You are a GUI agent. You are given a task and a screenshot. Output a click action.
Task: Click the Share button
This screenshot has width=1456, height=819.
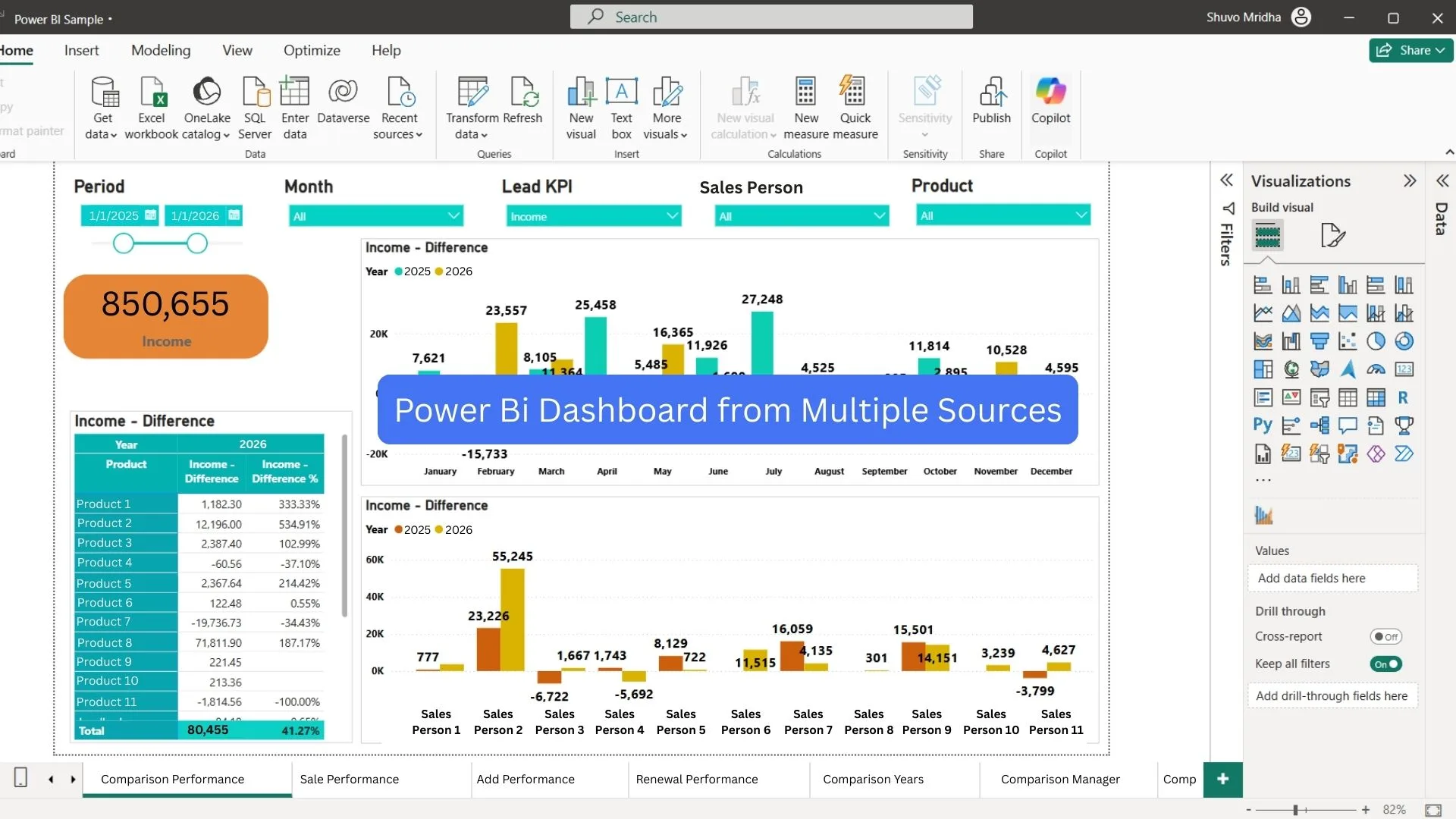pyautogui.click(x=1410, y=50)
